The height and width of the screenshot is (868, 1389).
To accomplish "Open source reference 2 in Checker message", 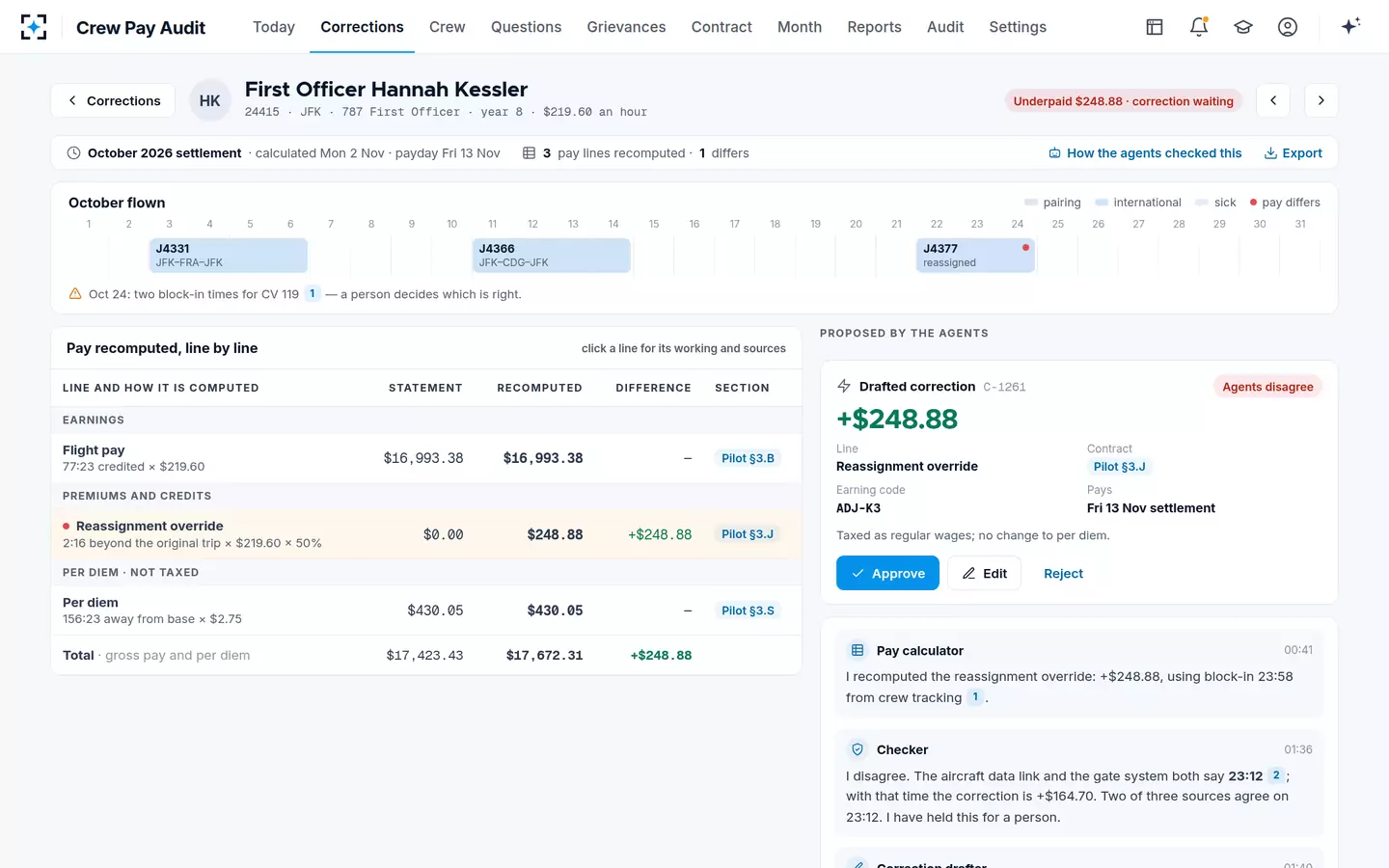I will 1276,775.
